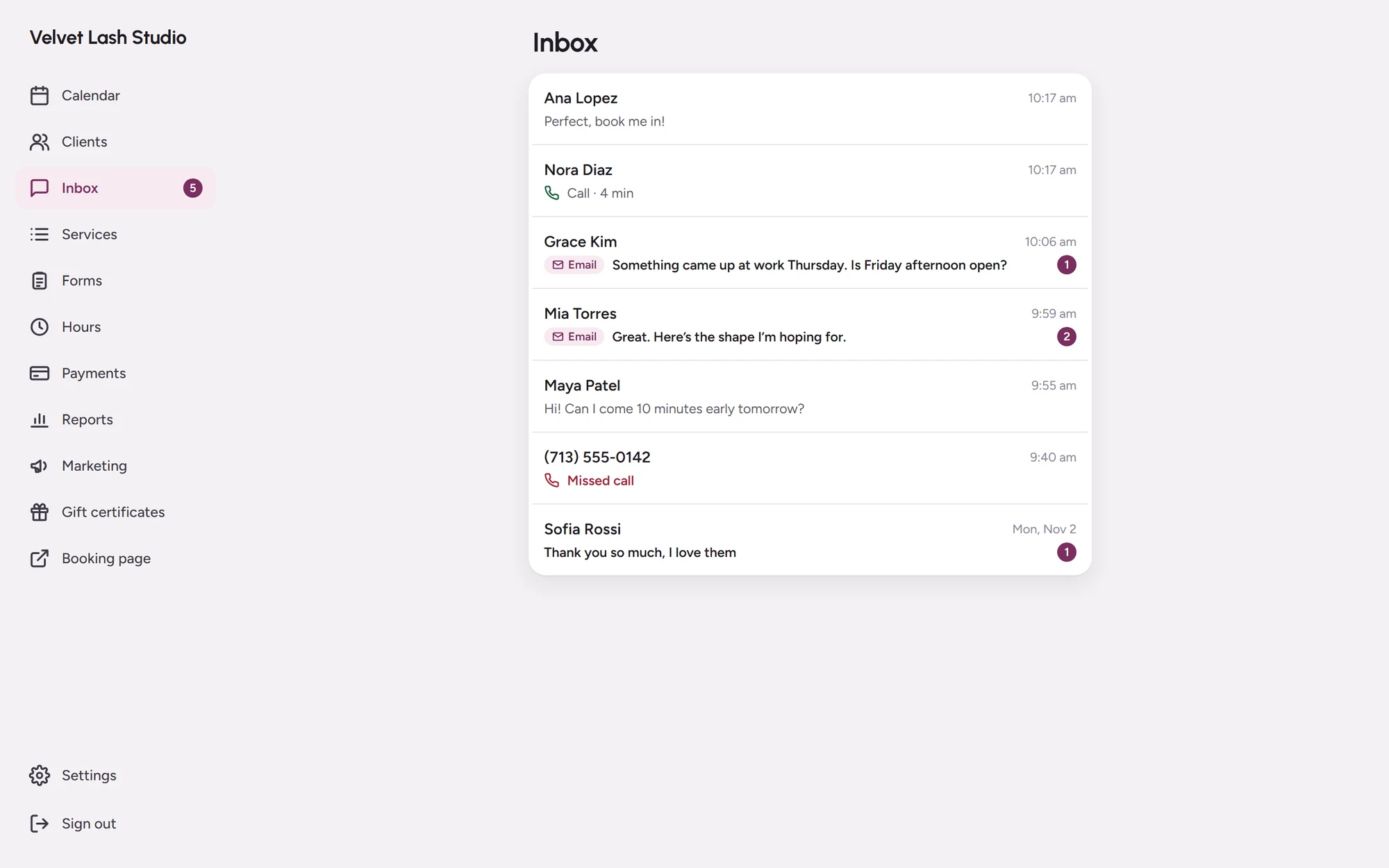Open the Settings label in sidebar
The width and height of the screenshot is (1389, 868).
[x=89, y=776]
